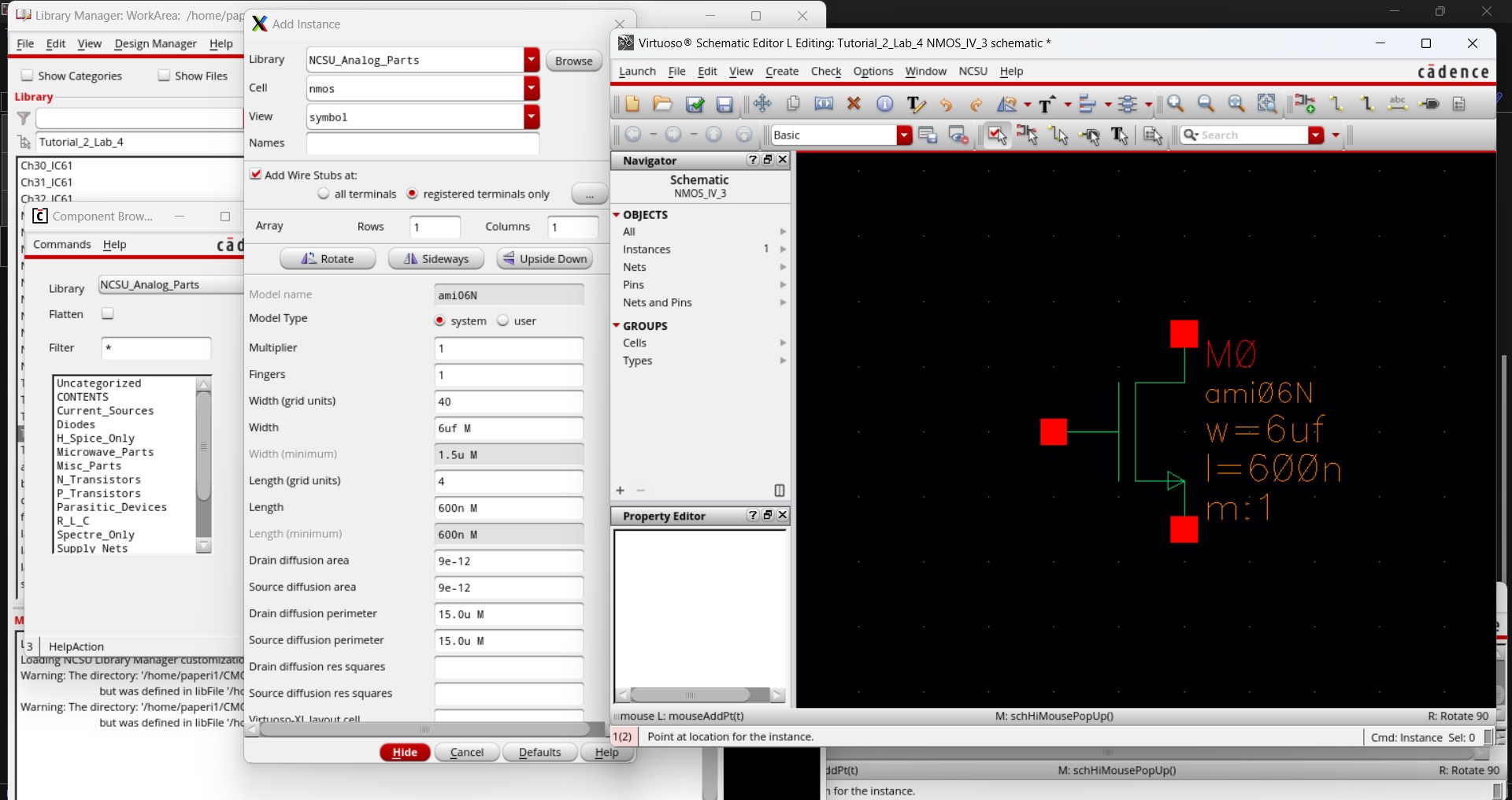Click the Defaults button
The width and height of the screenshot is (1512, 800).
tap(539, 752)
